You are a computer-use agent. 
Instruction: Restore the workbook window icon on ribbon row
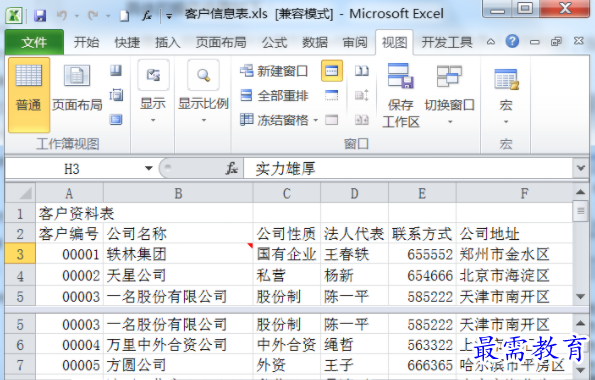pyautogui.click(x=556, y=41)
